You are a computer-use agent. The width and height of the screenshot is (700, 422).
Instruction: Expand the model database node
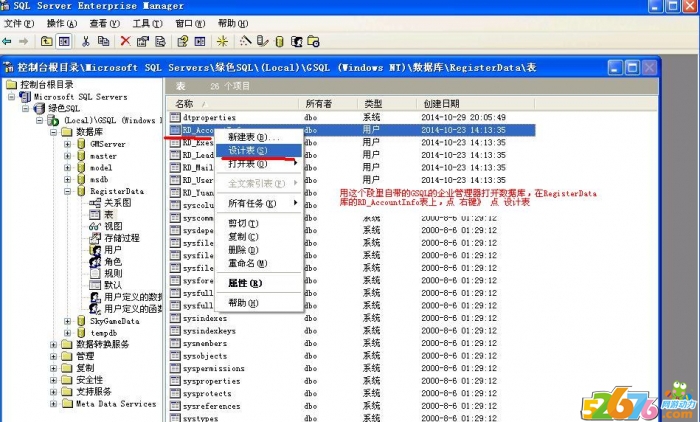point(67,167)
